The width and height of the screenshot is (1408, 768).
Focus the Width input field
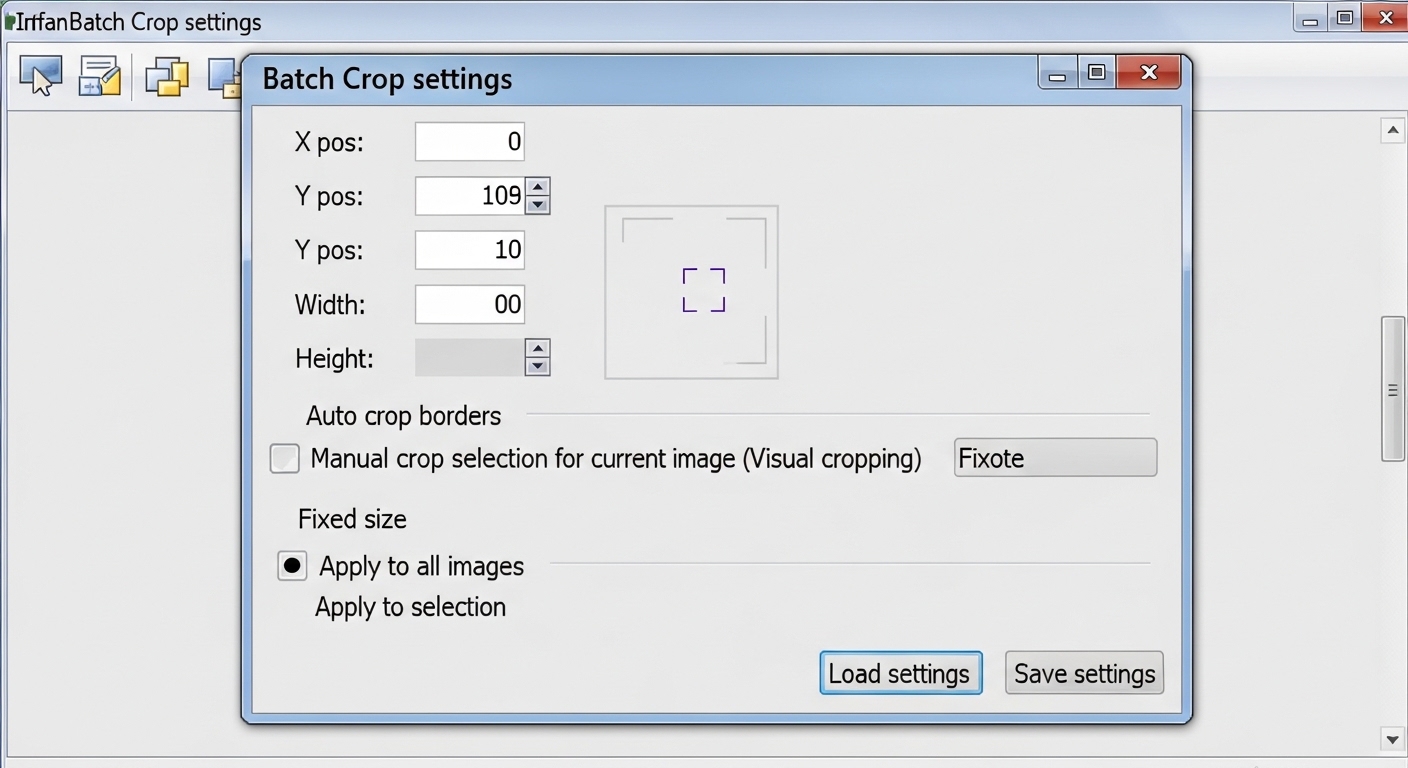coord(469,304)
